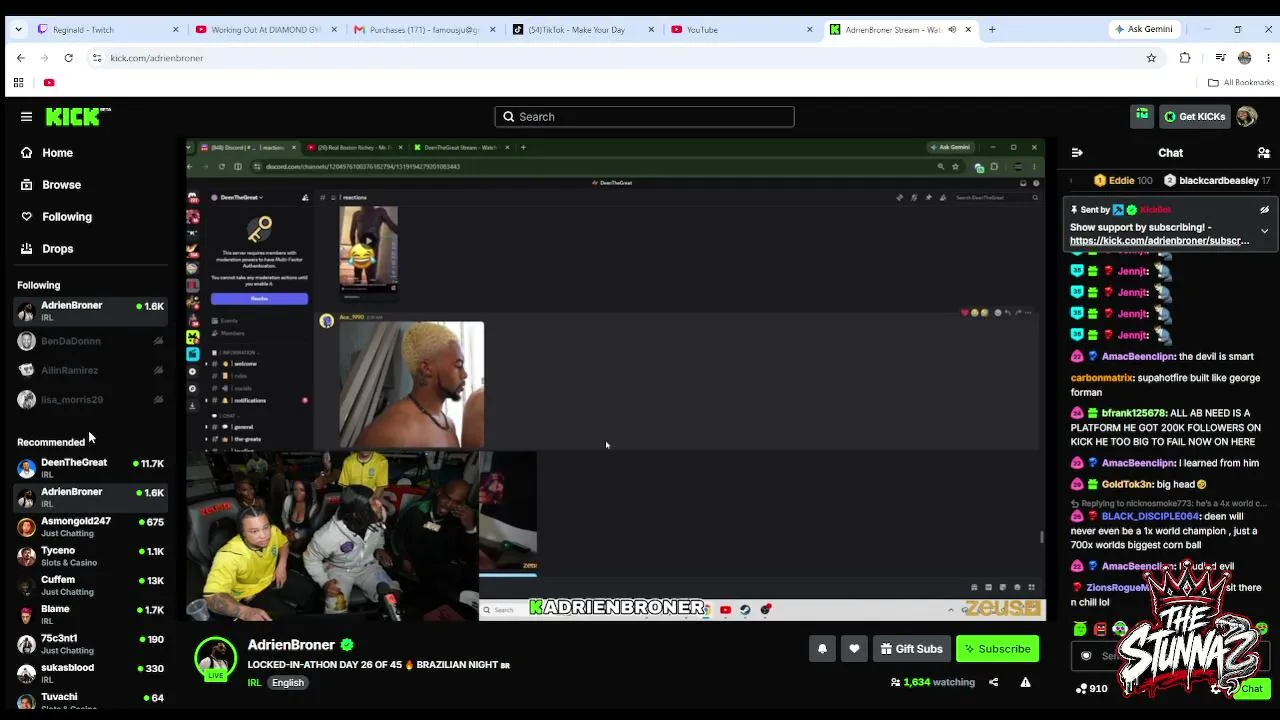Open AilinRamirez's offline channel
The image size is (1280, 720).
pos(90,370)
